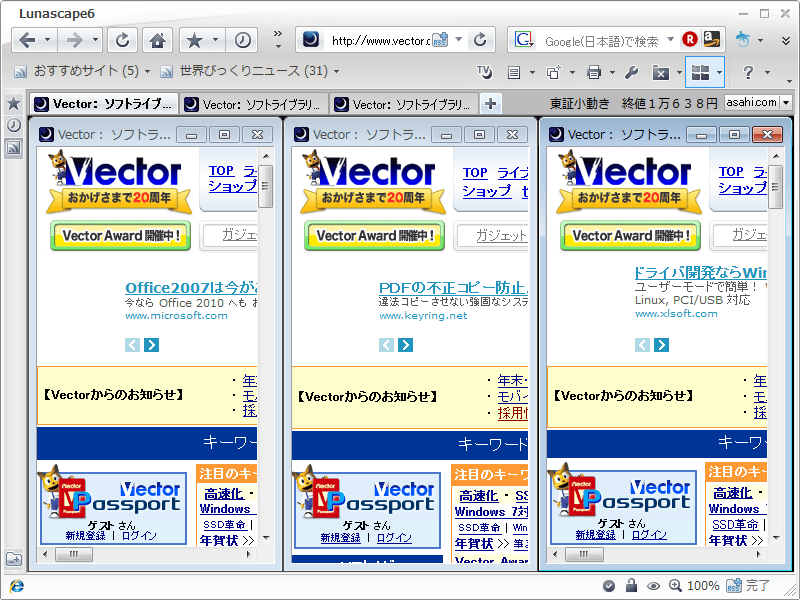Expand the Back button history dropdown arrow
Viewport: 800px width, 600px height.
coord(47,40)
